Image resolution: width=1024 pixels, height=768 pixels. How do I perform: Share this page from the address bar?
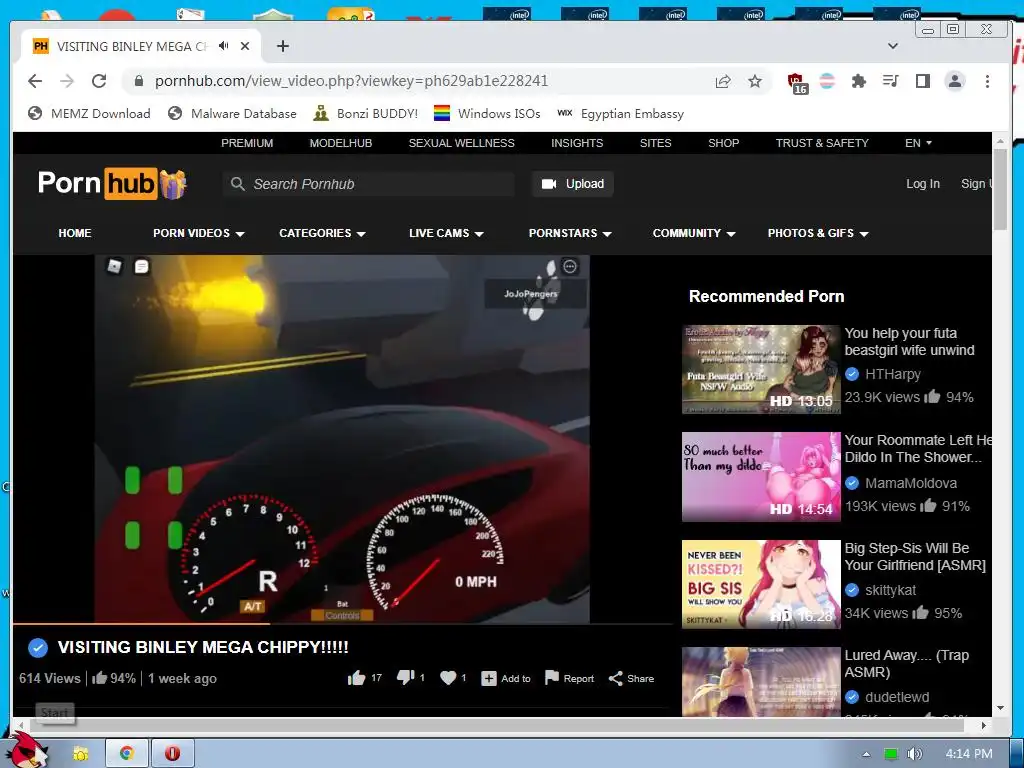tap(723, 82)
